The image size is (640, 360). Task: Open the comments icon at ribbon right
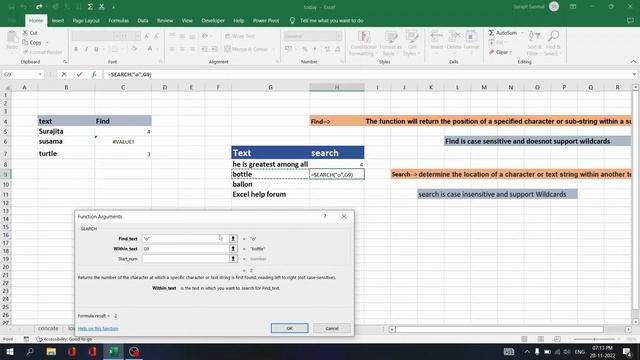pyautogui.click(x=630, y=20)
